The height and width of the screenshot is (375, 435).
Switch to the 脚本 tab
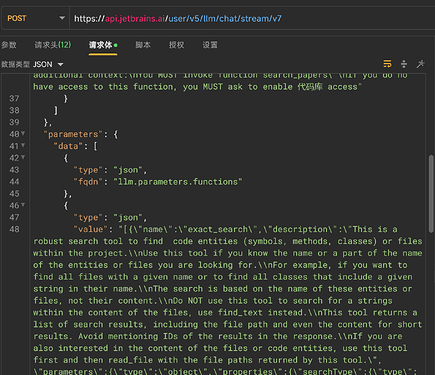tap(143, 45)
